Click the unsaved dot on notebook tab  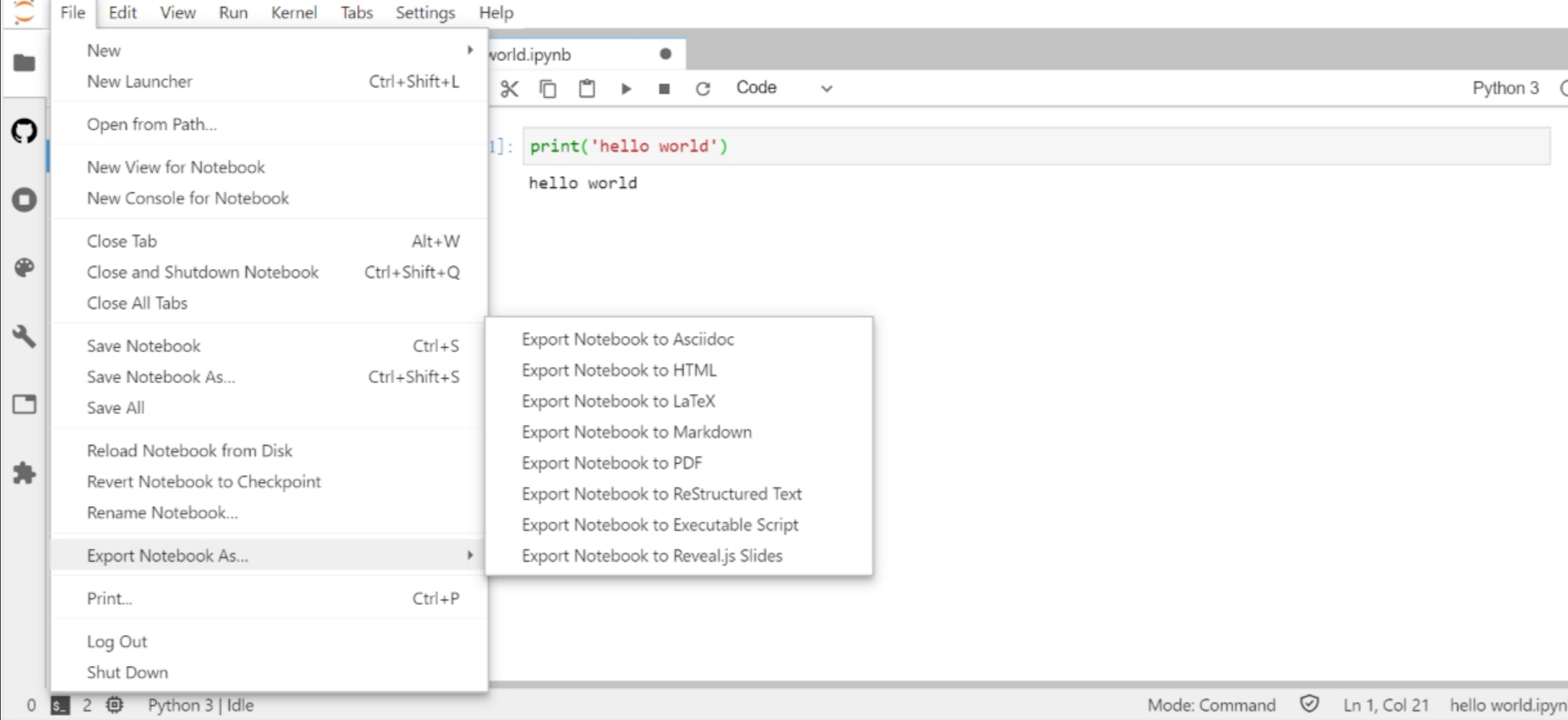coord(665,54)
